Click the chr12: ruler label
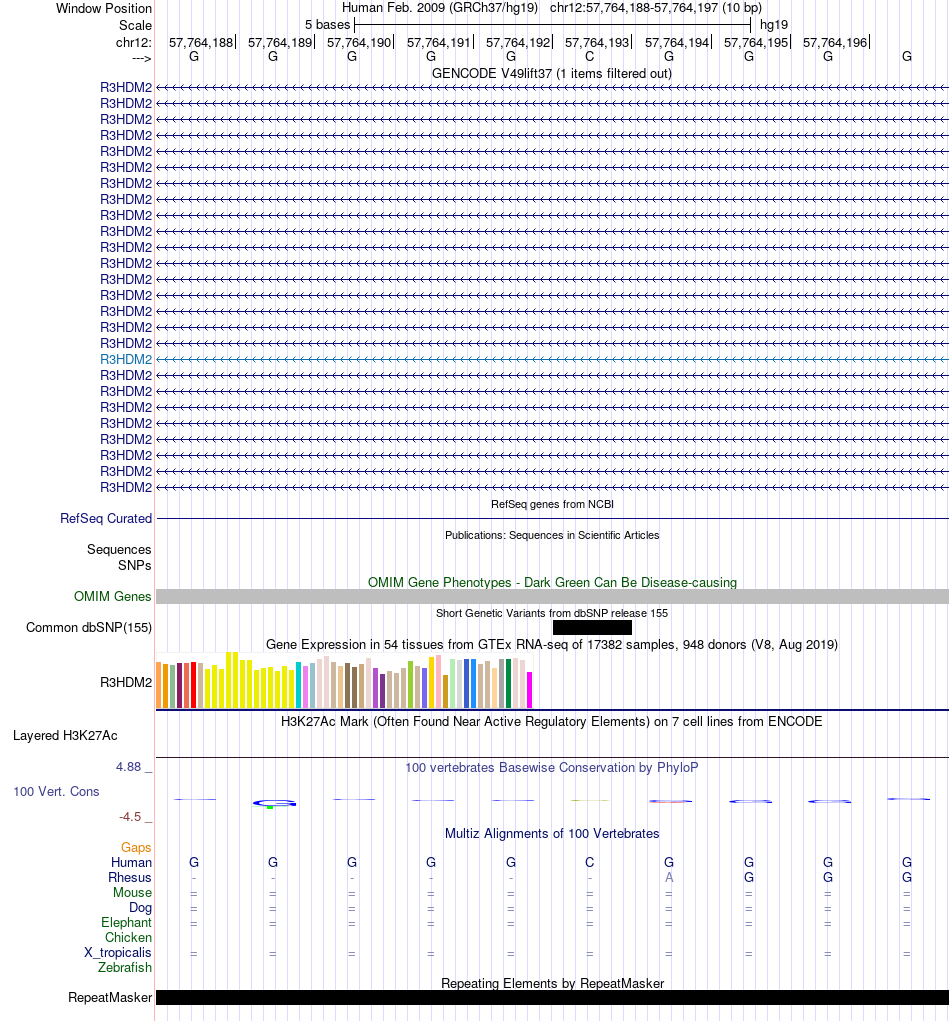The image size is (950, 1021). [x=133, y=42]
